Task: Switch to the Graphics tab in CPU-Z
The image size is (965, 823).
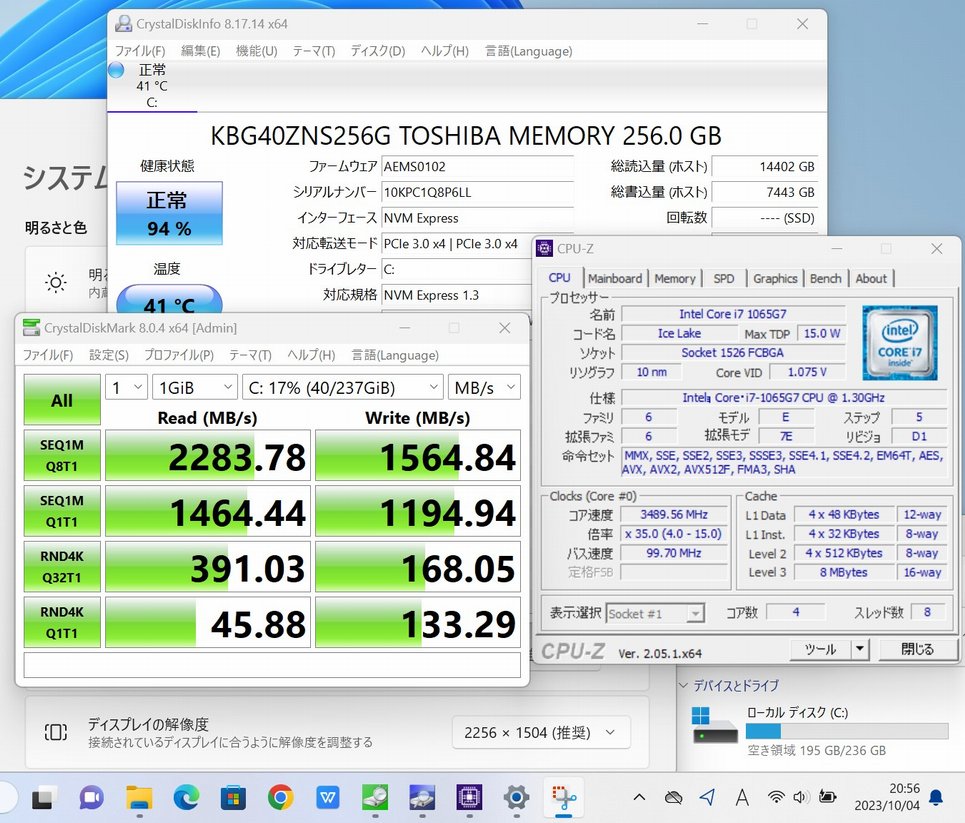Action: (x=775, y=278)
